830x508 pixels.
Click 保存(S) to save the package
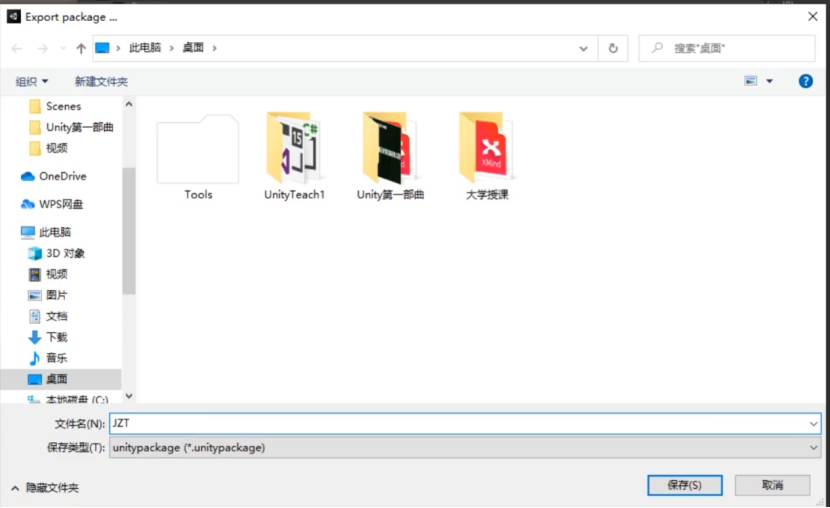pos(684,485)
